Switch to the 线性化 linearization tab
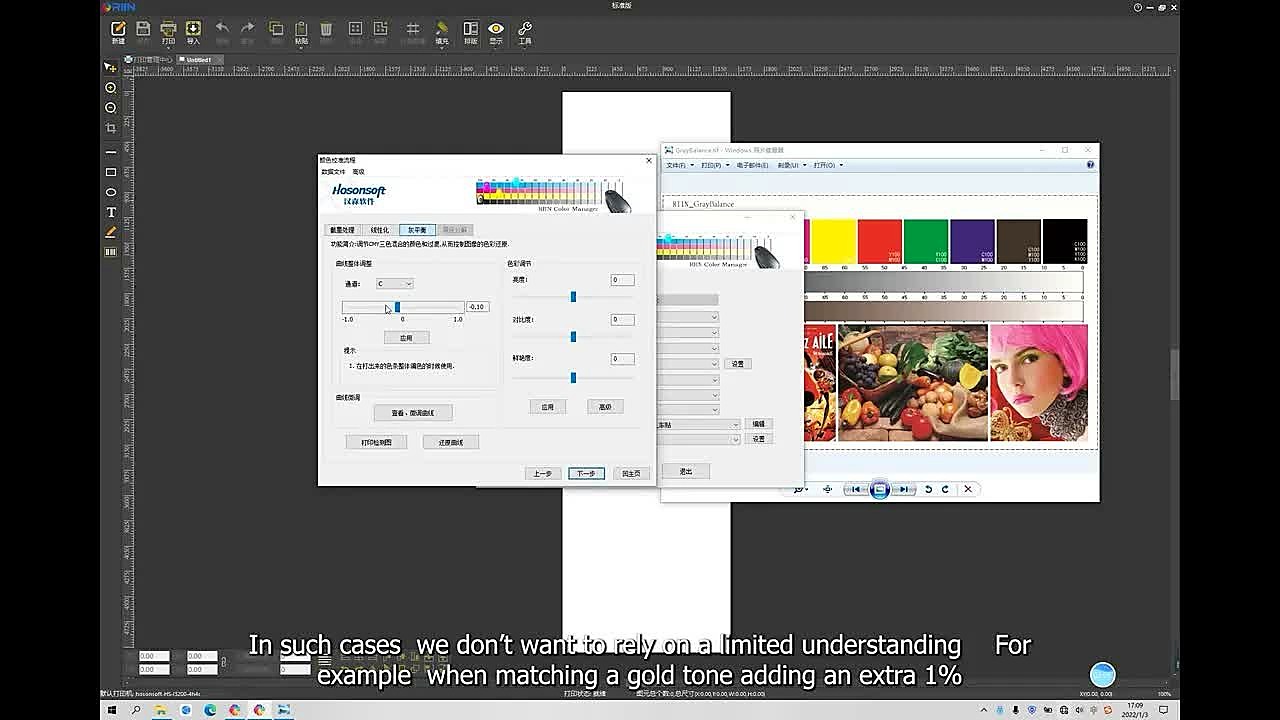This screenshot has height=720, width=1280. point(379,230)
